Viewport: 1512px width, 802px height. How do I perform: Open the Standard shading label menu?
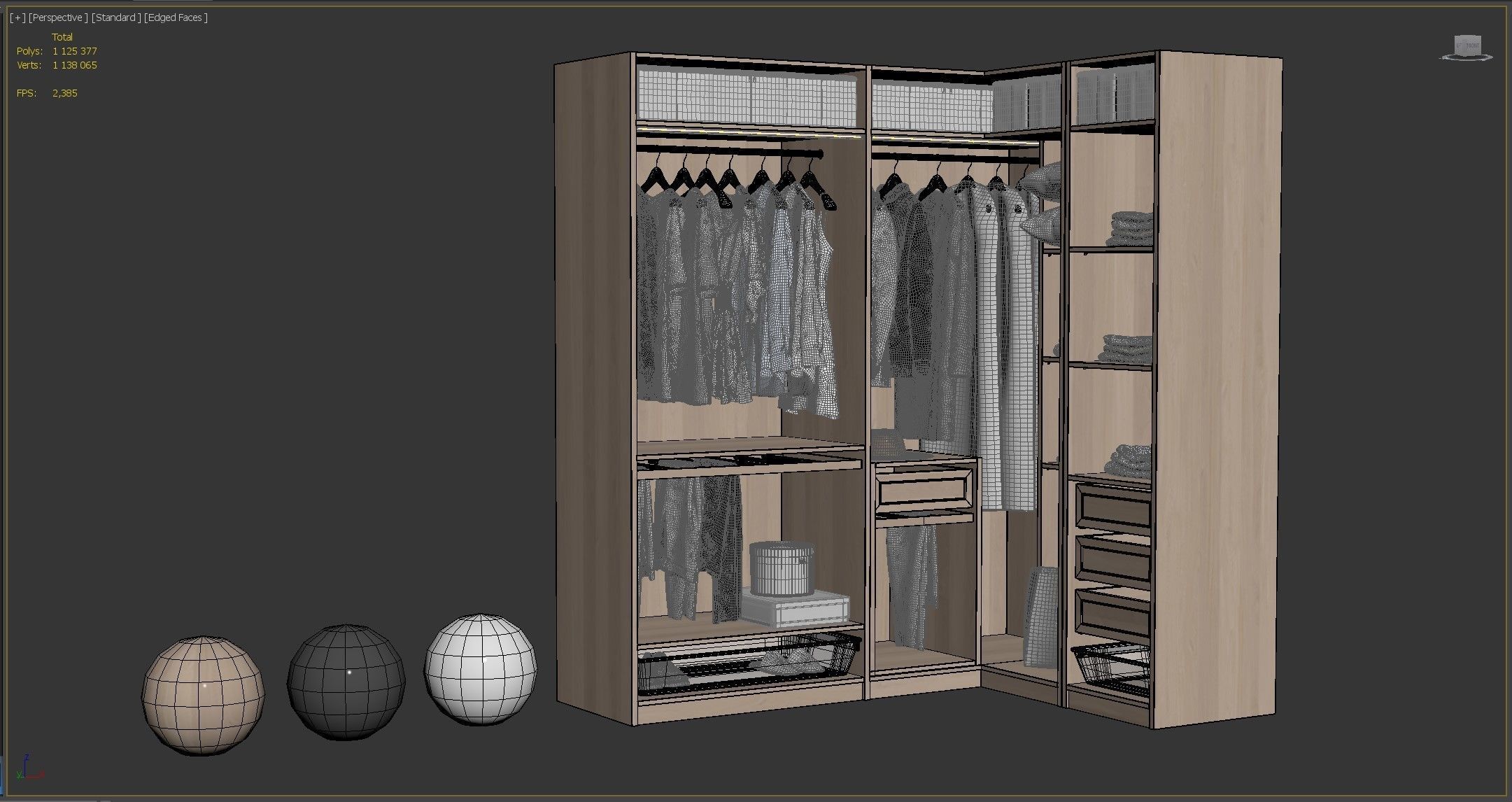click(x=116, y=17)
